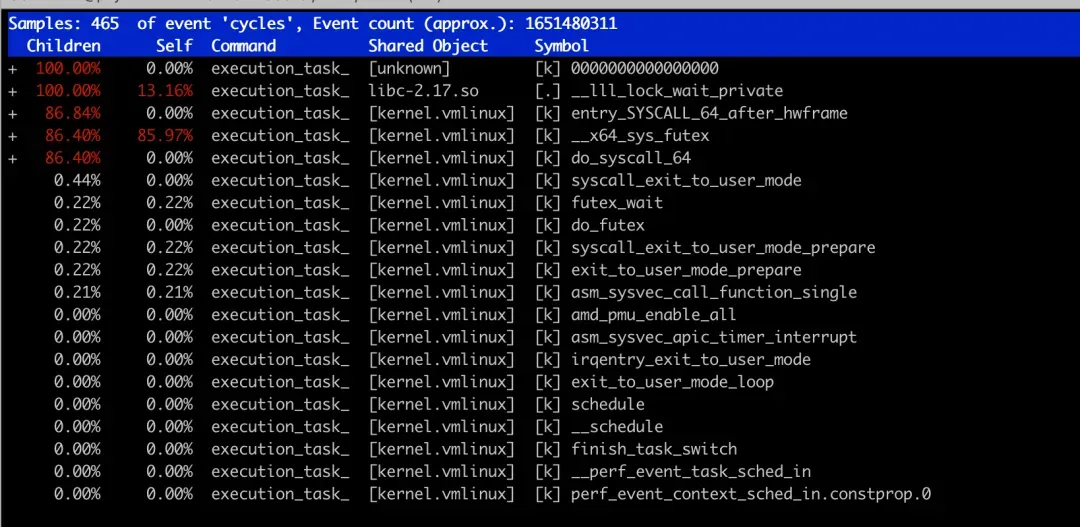The image size is (1080, 527).
Task: Select the asm_sysvec_apic_timer_interrupt entry
Action: [713, 337]
